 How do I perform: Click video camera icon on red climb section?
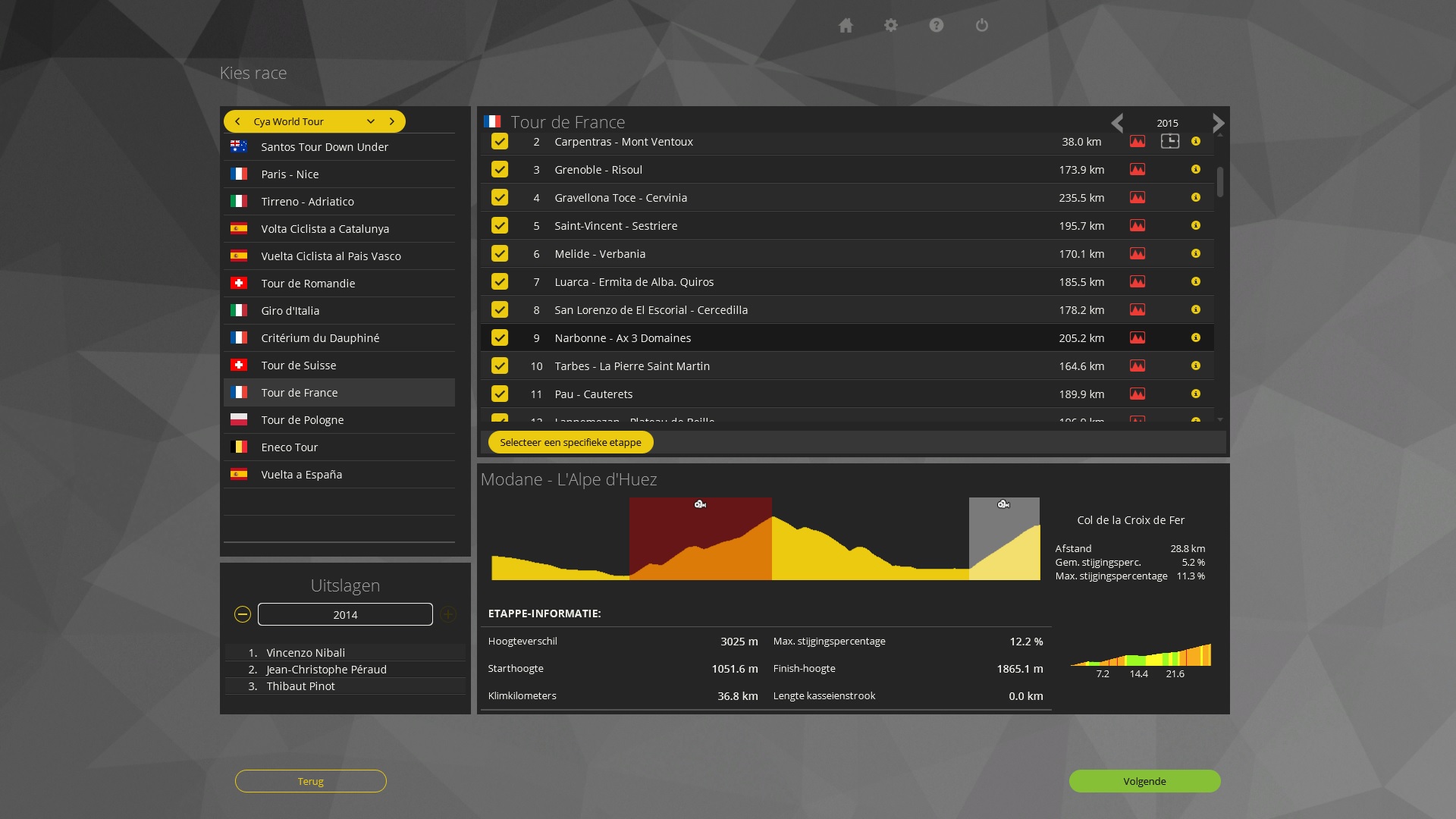click(x=700, y=504)
